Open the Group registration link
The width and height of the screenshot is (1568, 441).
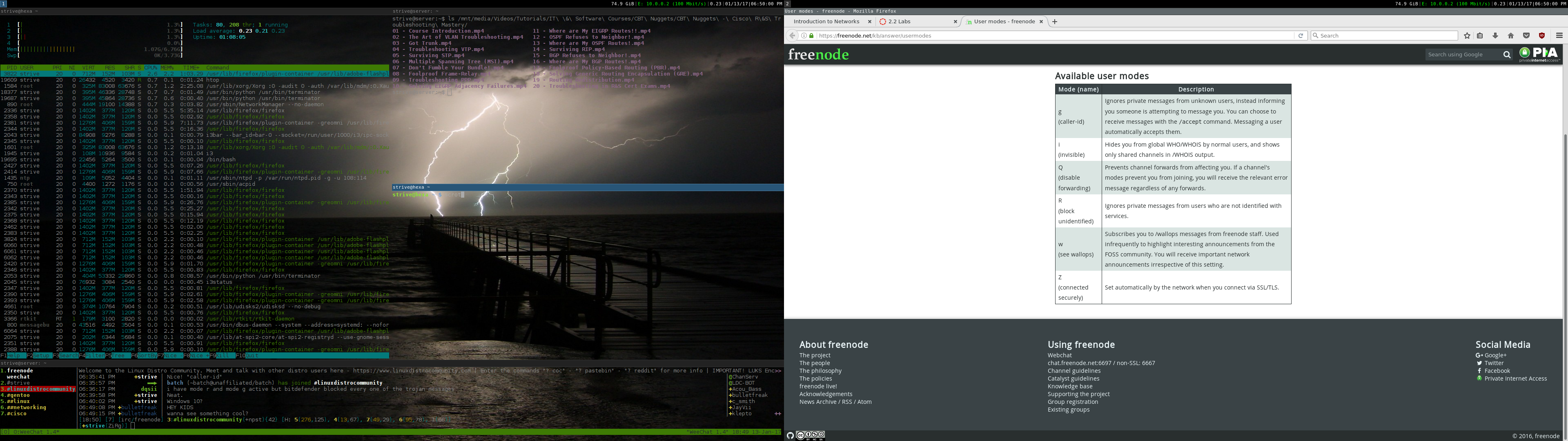click(1073, 402)
